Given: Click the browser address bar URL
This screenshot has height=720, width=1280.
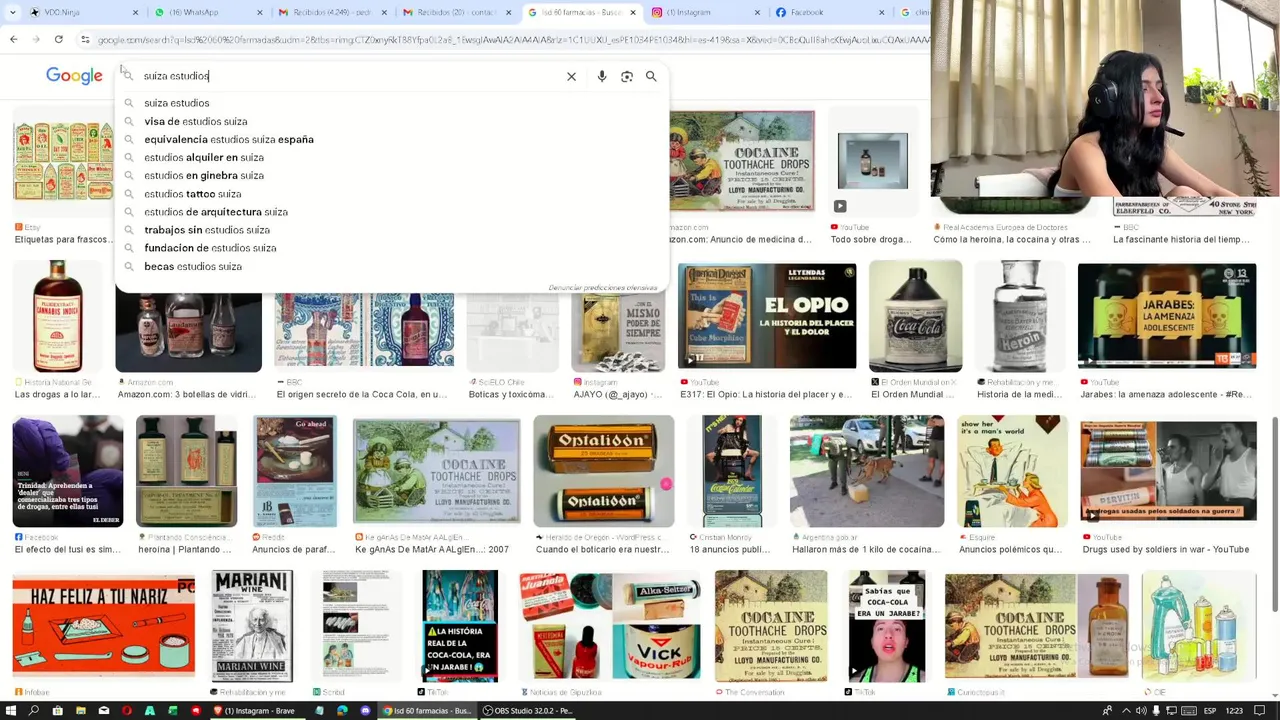Looking at the screenshot, I should (514, 39).
